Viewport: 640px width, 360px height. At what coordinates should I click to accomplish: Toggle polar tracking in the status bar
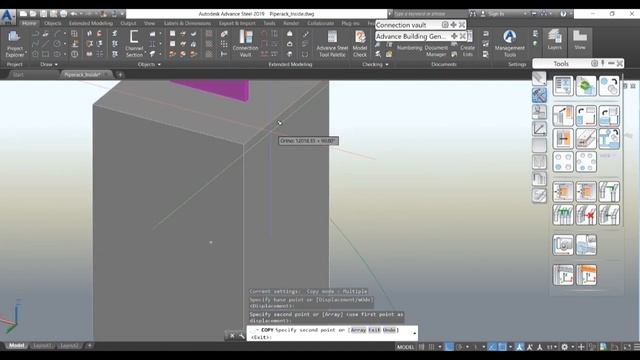click(x=459, y=347)
